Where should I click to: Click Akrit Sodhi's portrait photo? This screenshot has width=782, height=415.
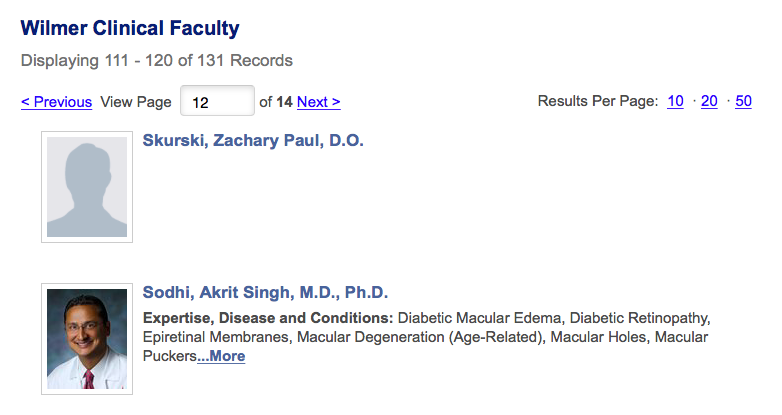87,339
